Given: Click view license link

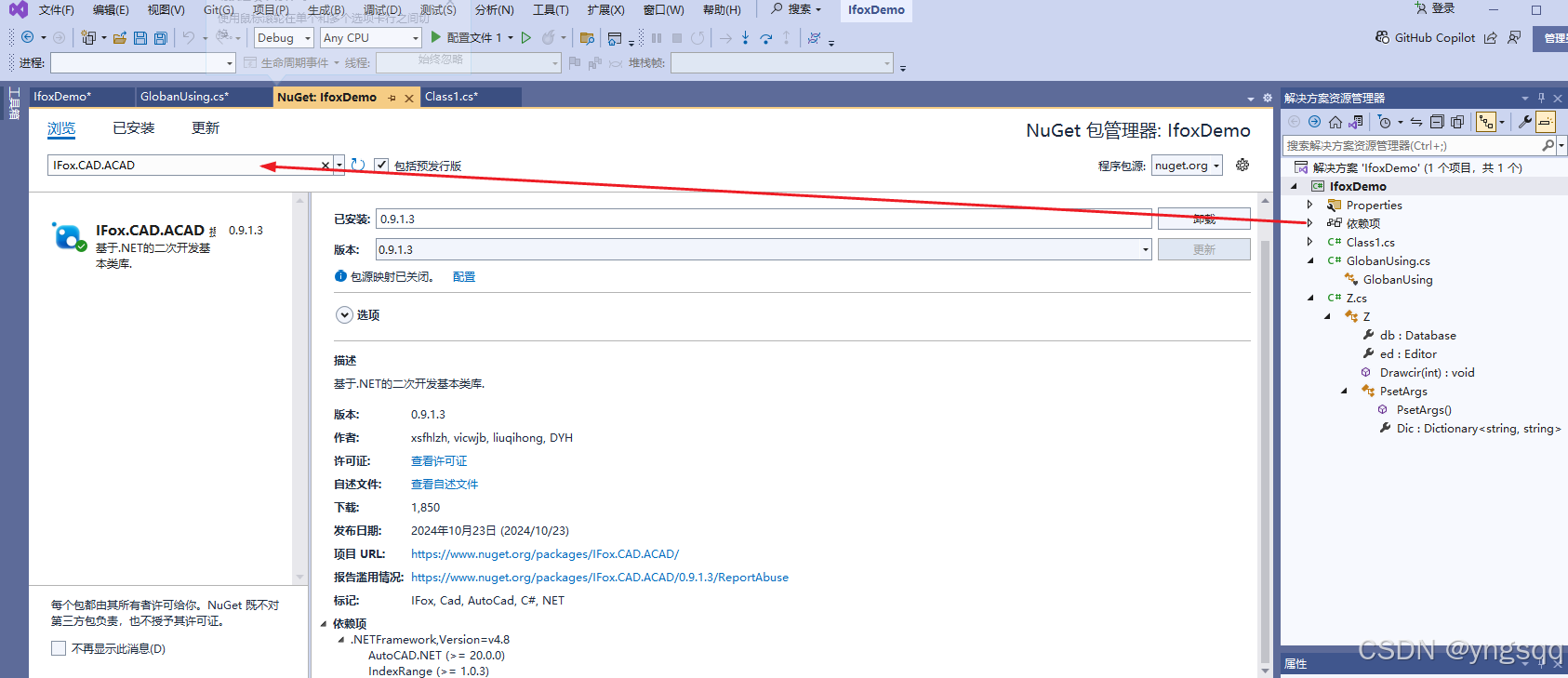Looking at the screenshot, I should pyautogui.click(x=439, y=461).
